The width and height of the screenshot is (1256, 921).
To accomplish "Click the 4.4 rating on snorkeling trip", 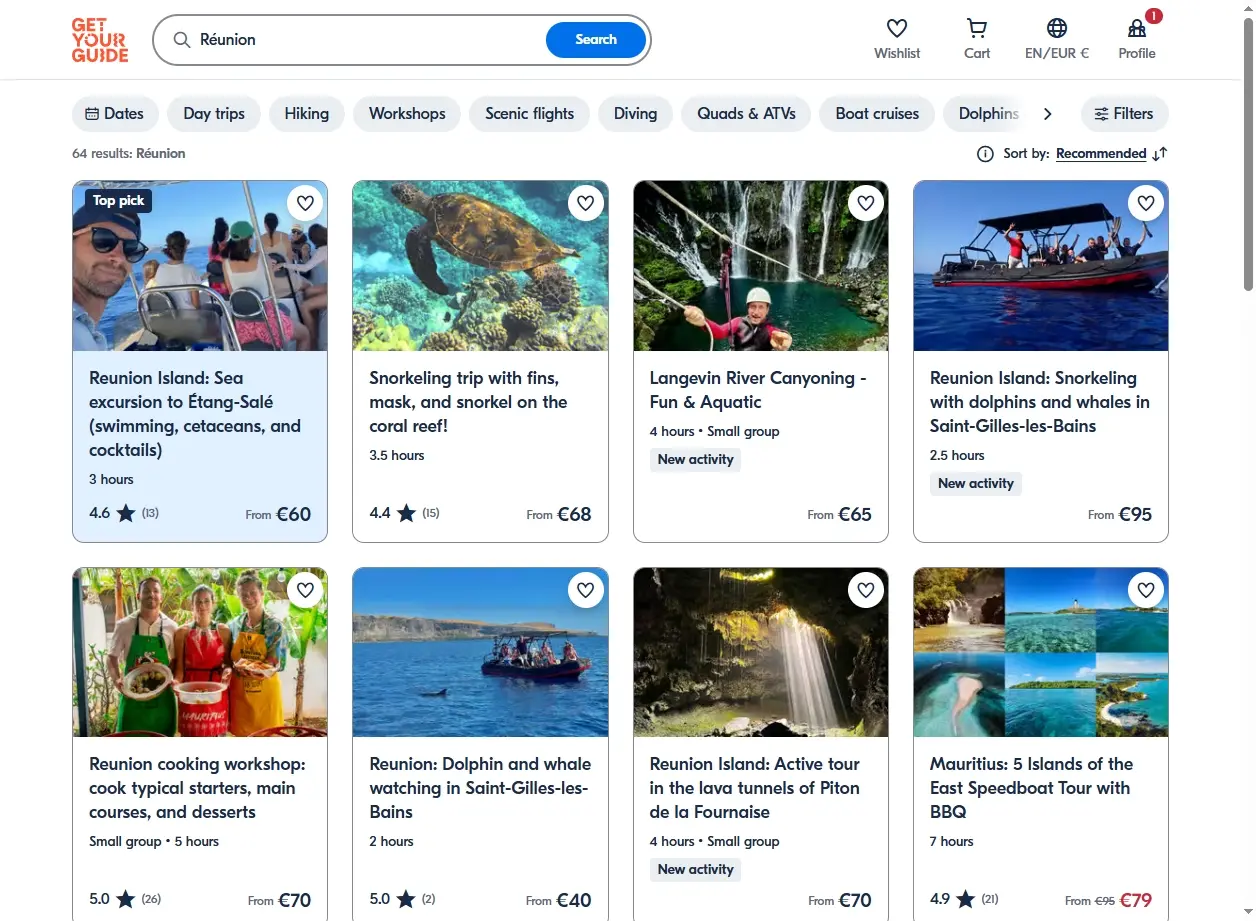I will pyautogui.click(x=380, y=513).
